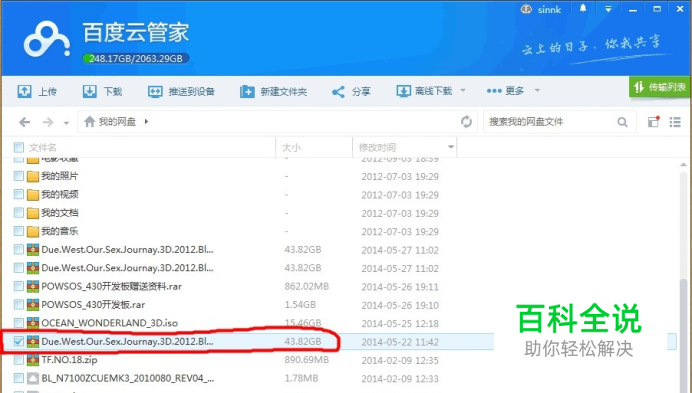
Task: Check the box for 我的音乐
Action: [x=19, y=231]
